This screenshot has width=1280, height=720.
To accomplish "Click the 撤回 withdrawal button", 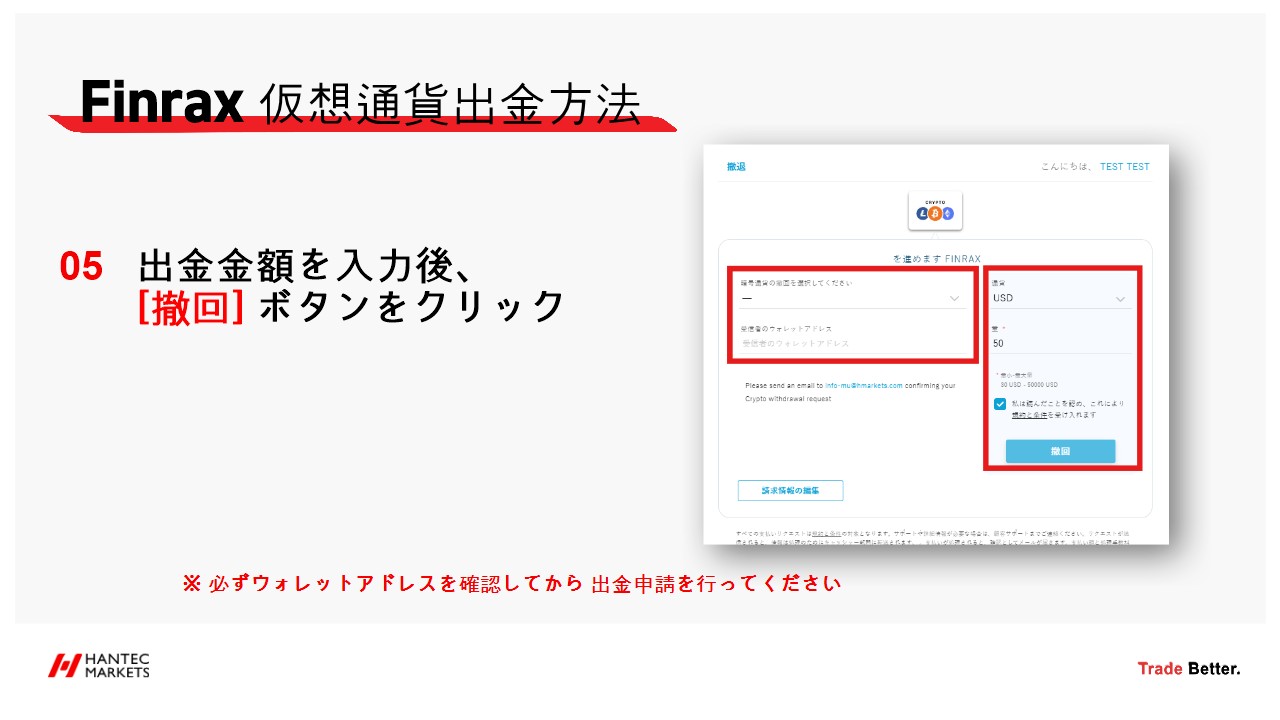I will pyautogui.click(x=1062, y=450).
